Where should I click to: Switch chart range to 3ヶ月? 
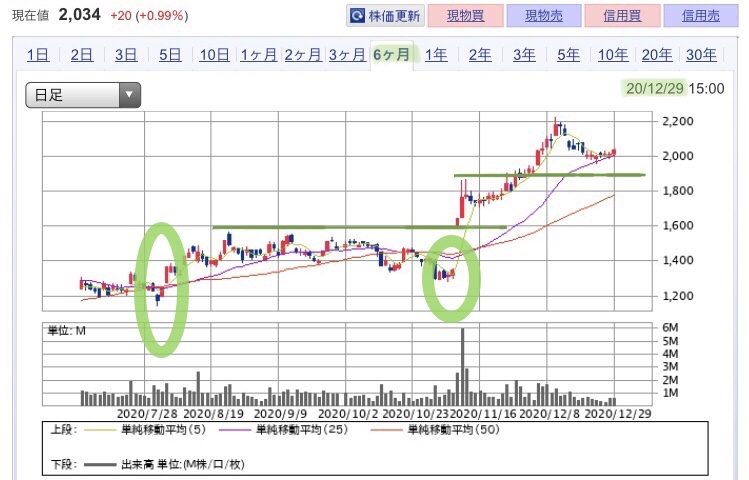tap(347, 55)
